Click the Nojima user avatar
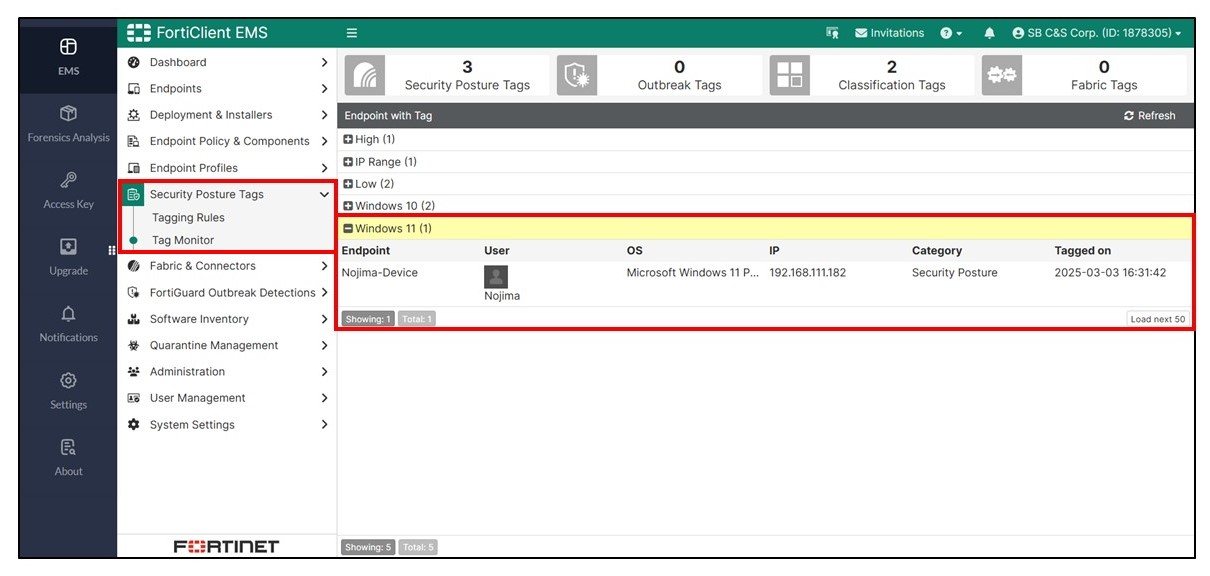Viewport: 1210px width, 576px height. [x=496, y=277]
